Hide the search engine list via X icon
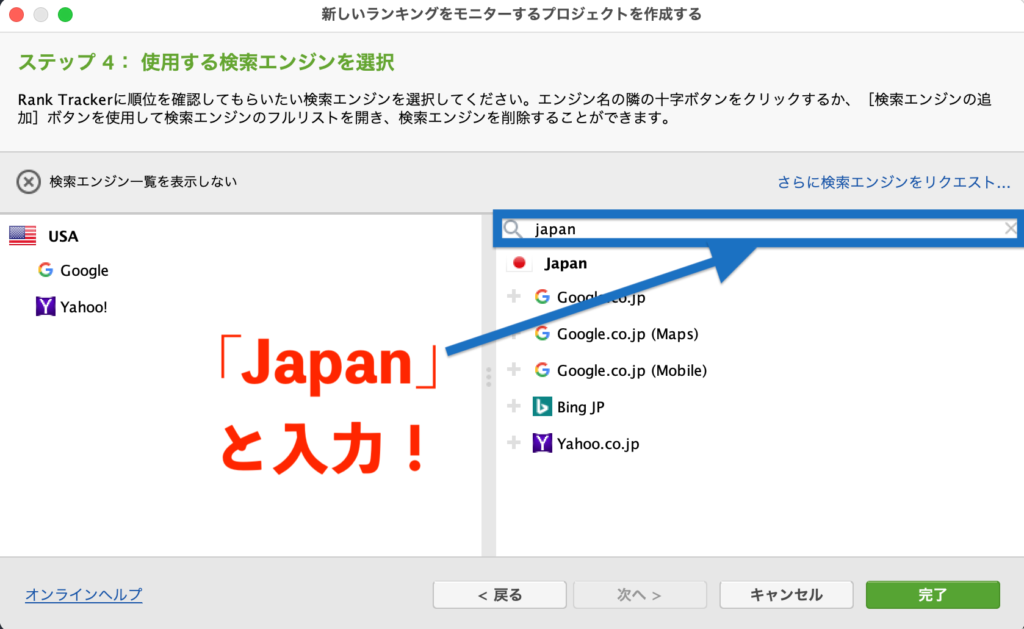Viewport: 1024px width, 629px height. coord(28,182)
